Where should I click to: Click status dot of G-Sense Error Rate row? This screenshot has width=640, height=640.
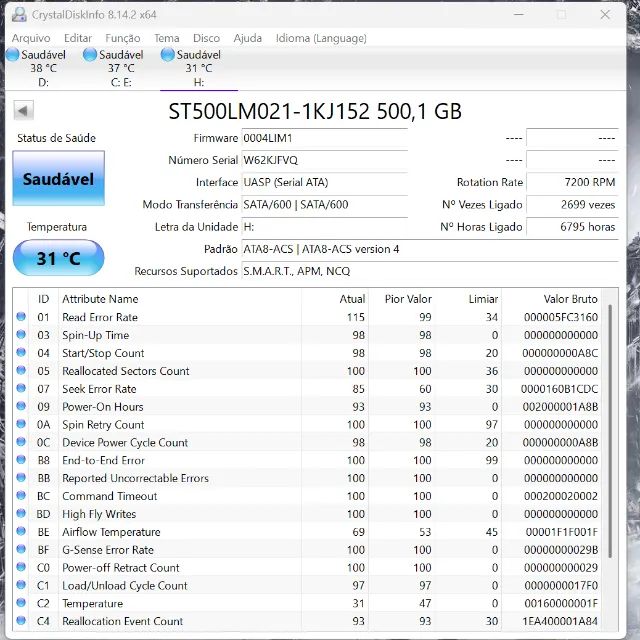tap(21, 549)
